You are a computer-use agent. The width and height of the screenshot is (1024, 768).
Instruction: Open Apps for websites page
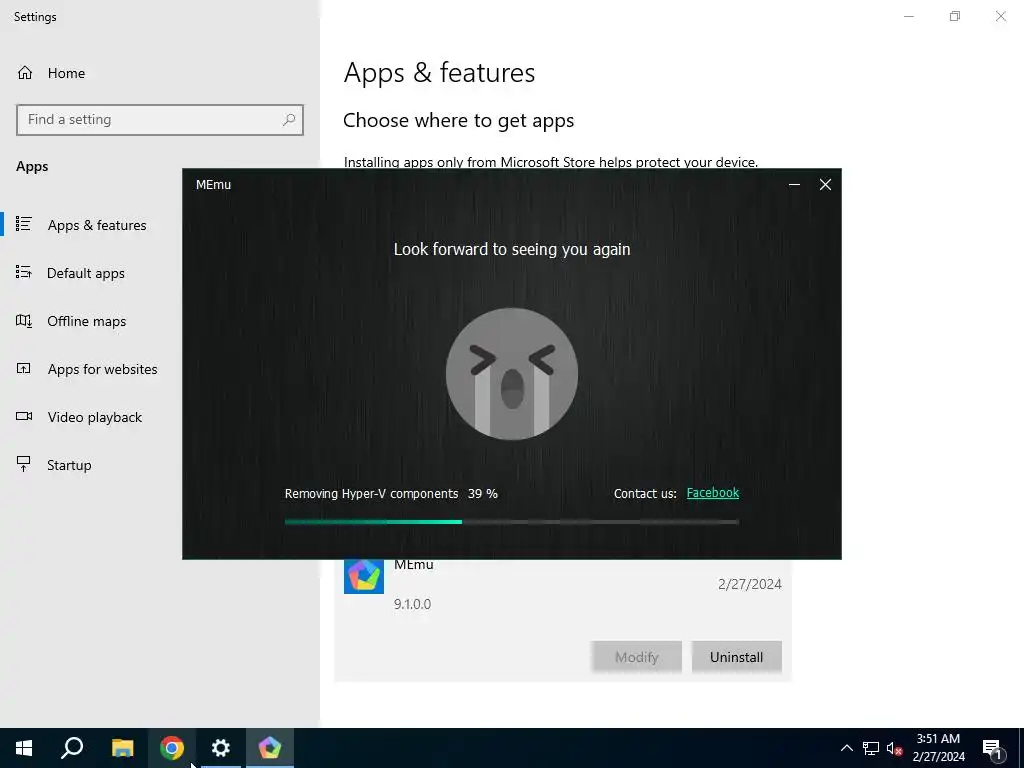click(102, 369)
